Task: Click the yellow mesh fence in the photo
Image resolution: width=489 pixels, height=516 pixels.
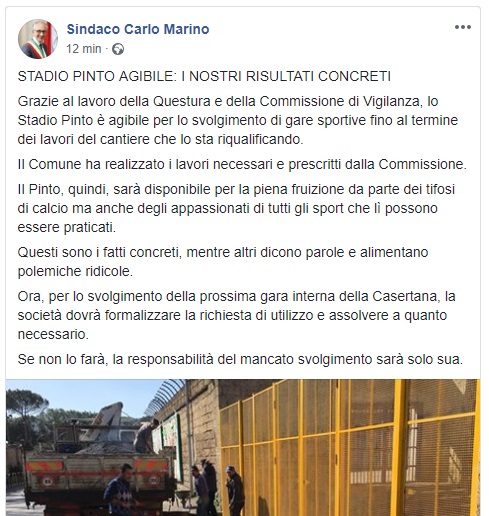Action: (x=349, y=448)
